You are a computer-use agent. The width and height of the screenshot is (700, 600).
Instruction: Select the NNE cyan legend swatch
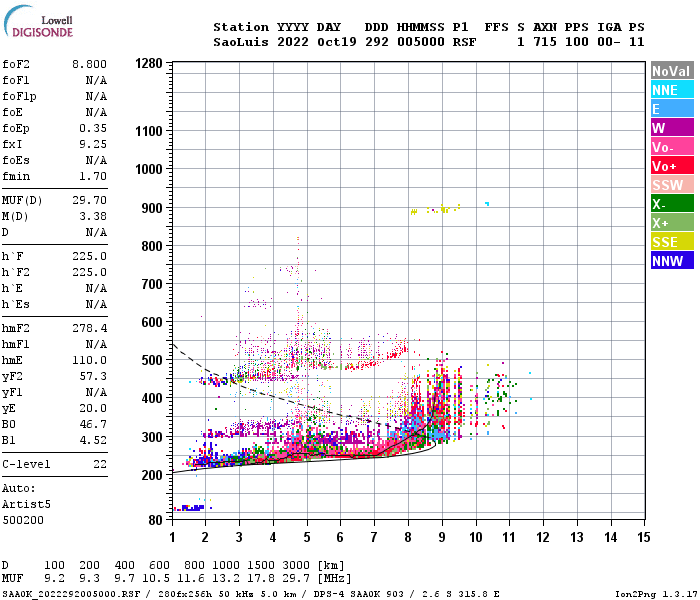pyautogui.click(x=672, y=90)
